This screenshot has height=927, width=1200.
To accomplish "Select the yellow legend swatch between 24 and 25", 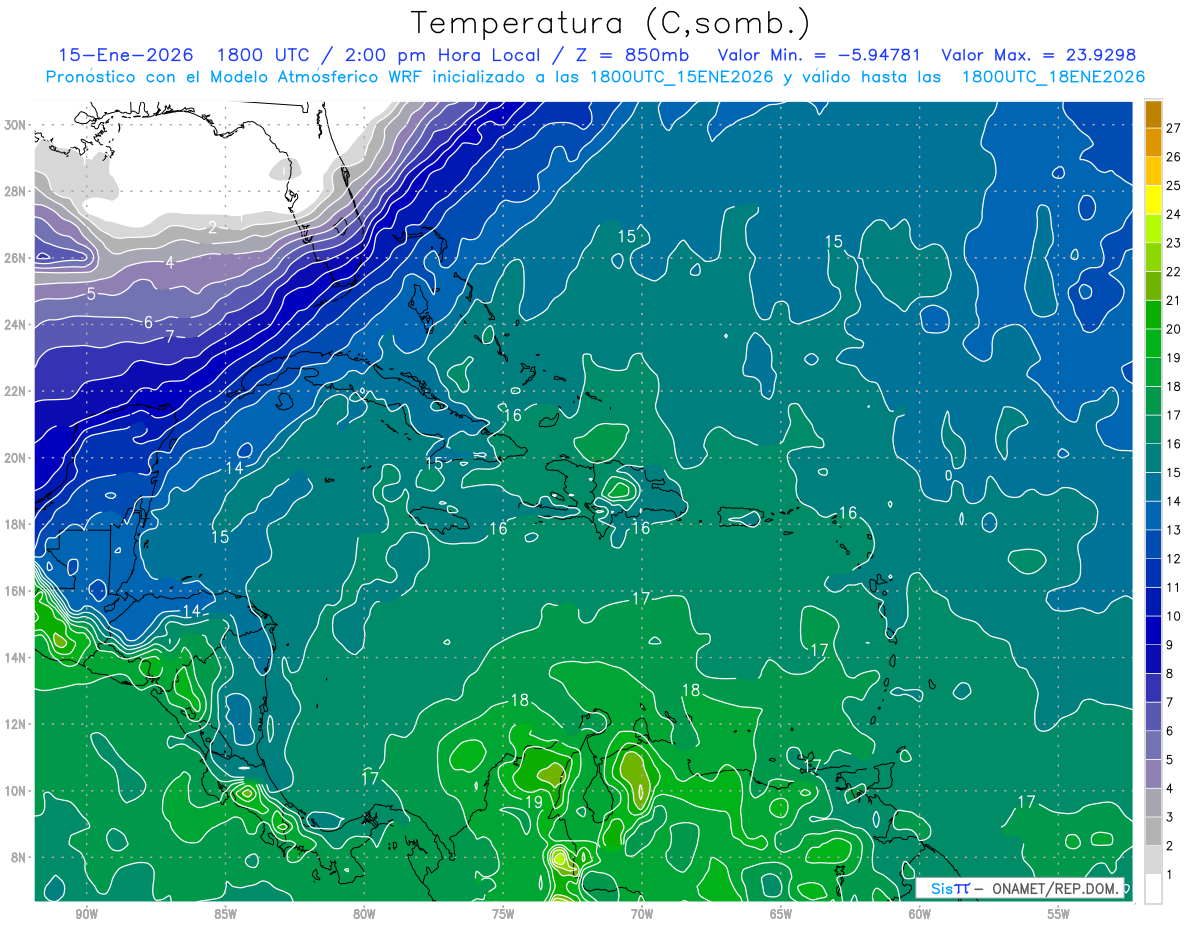I will [x=1153, y=199].
